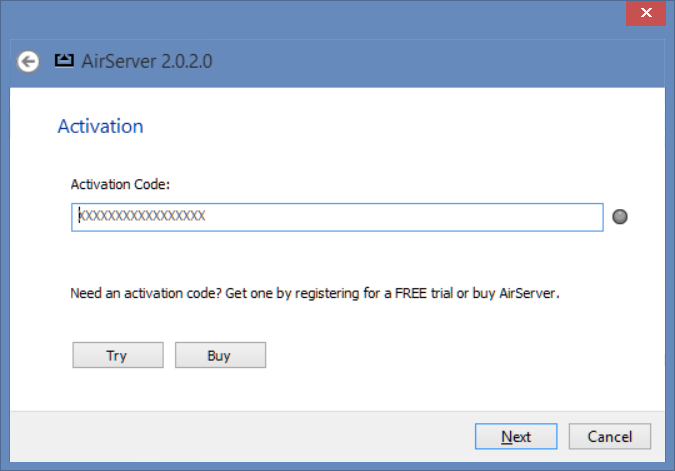
Task: Click the AirServer 2.0.2.0 title text
Action: pyautogui.click(x=147, y=61)
